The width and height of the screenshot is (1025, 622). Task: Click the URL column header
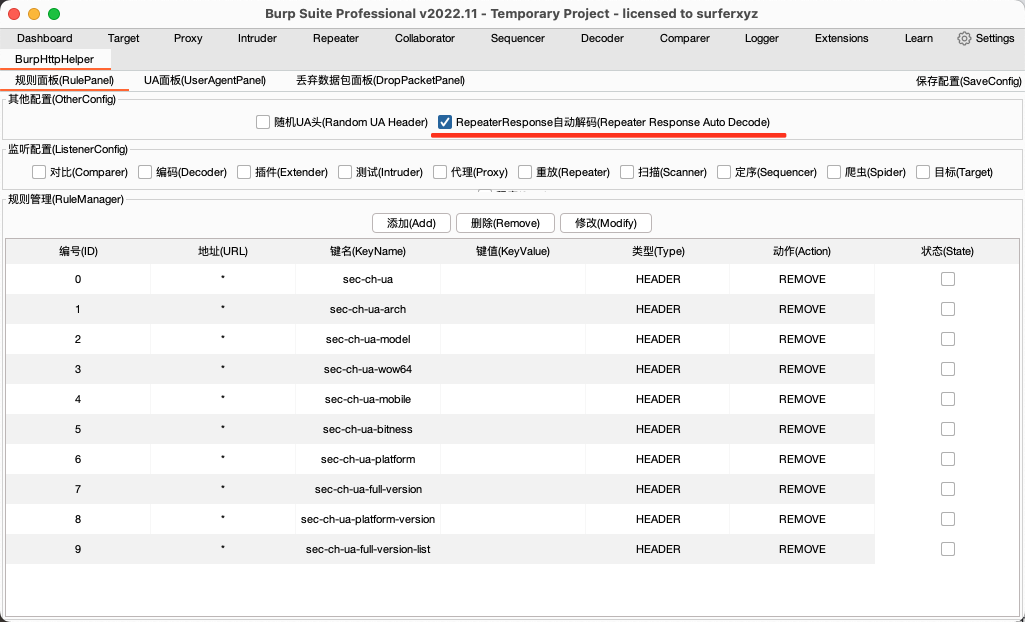tap(223, 252)
